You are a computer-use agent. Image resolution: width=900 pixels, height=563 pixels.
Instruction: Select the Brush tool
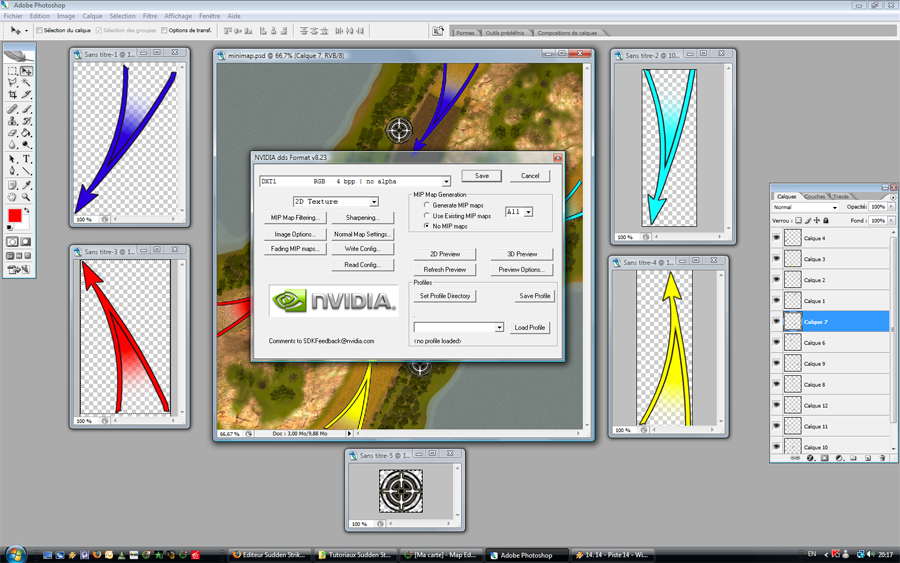click(26, 109)
